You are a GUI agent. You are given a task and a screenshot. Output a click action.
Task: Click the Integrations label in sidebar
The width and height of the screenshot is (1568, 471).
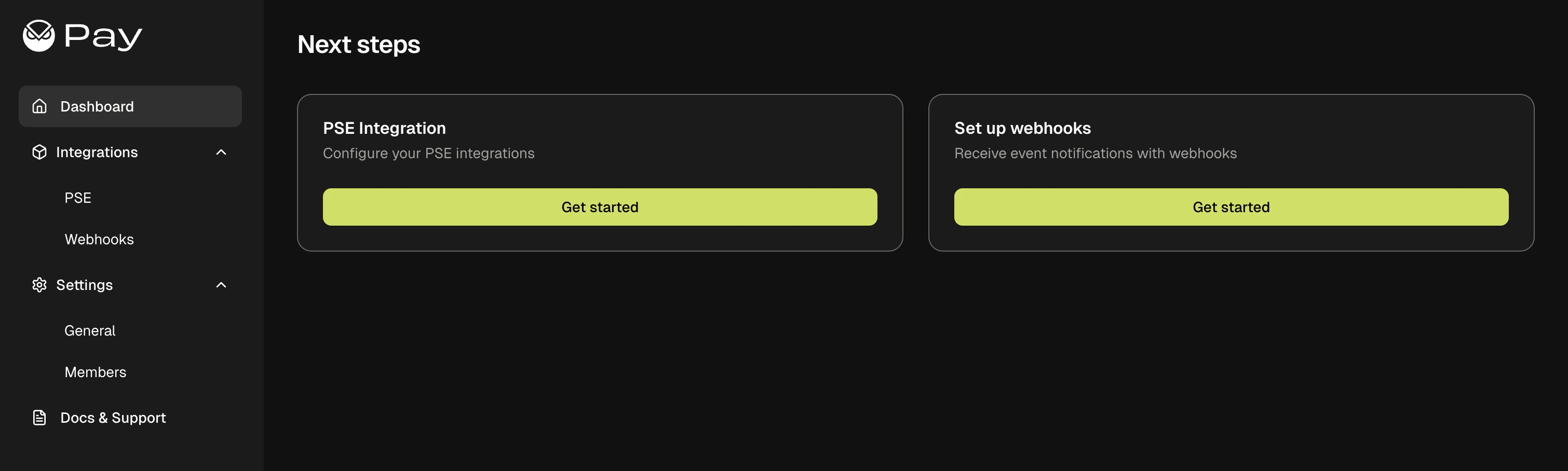coord(98,152)
